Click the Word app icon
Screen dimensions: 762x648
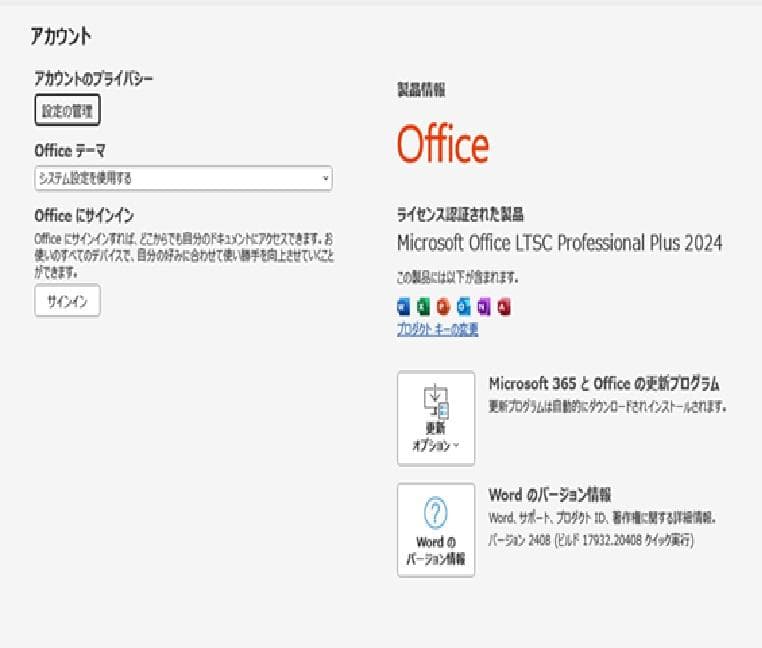(403, 307)
